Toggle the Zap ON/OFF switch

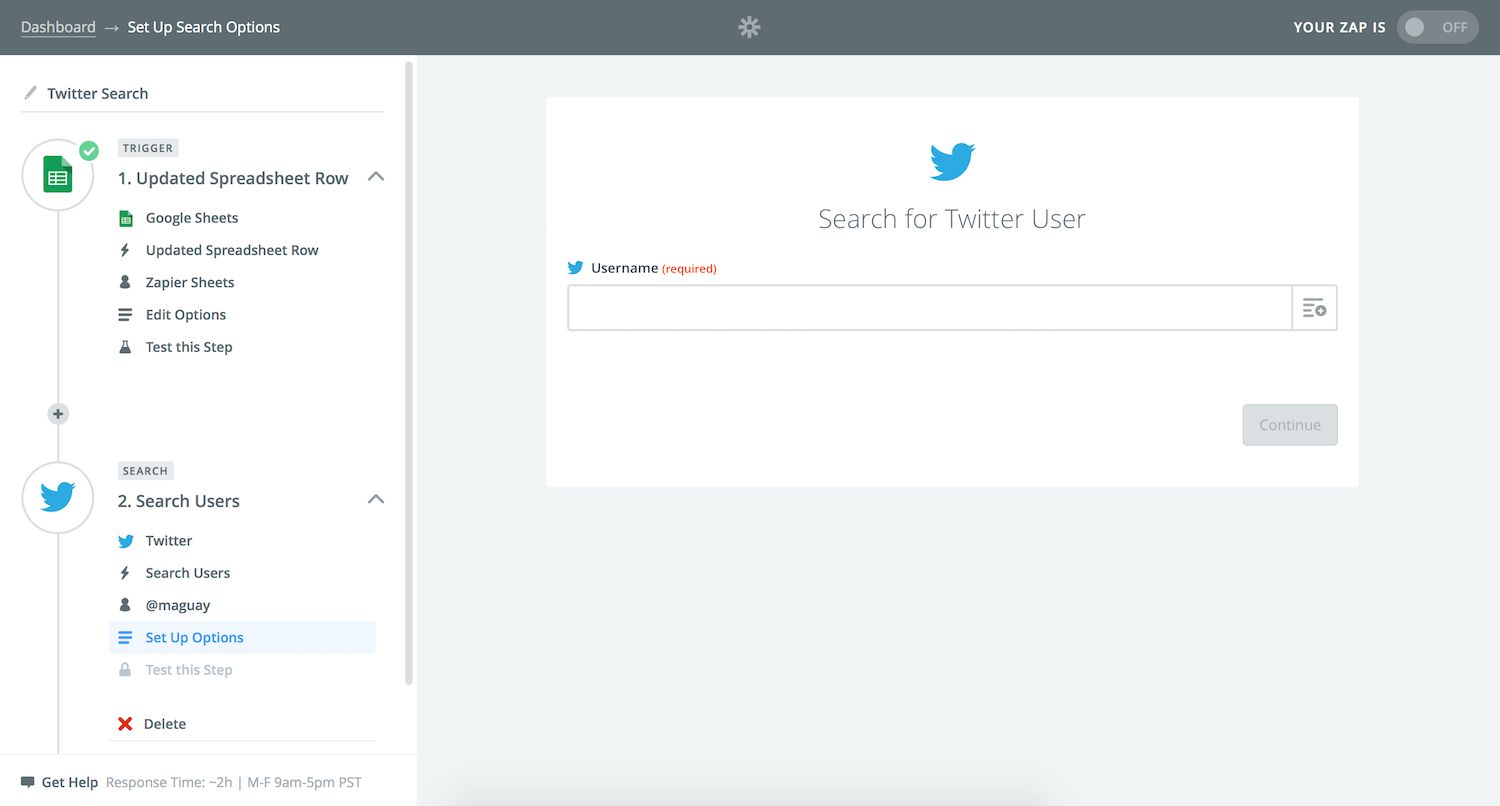click(1437, 27)
